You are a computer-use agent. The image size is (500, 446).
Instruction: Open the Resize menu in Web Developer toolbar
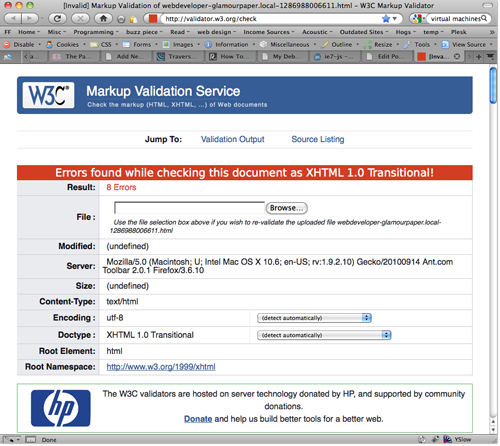[x=381, y=44]
